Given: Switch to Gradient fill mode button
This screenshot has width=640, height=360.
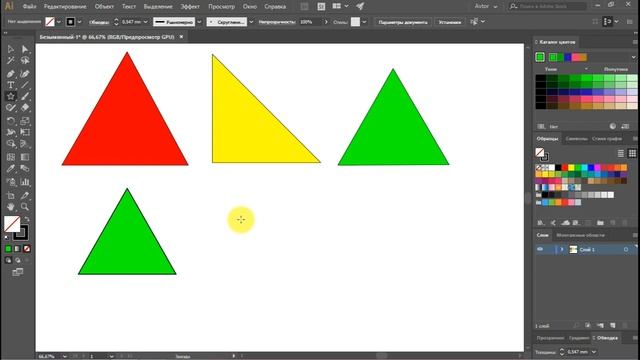Looking at the screenshot, I should coord(17,249).
